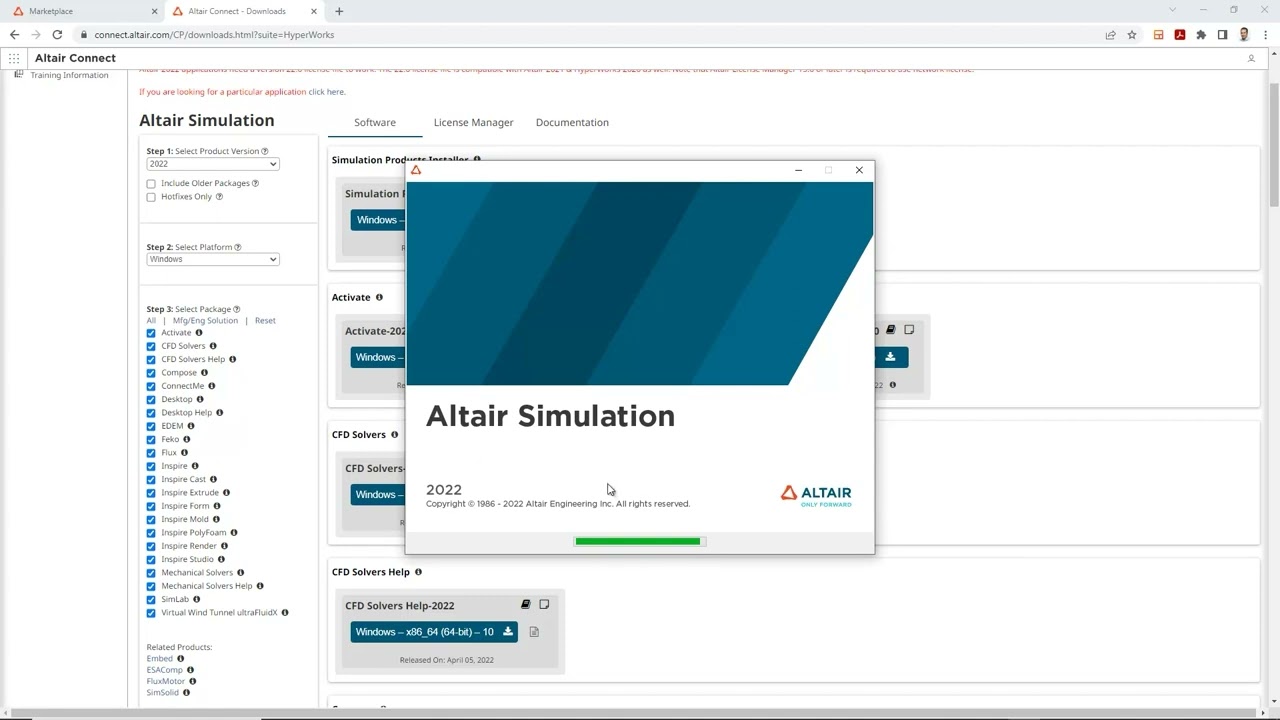
Task: Enable Hotfixes Only checkbox
Action: coord(151,197)
